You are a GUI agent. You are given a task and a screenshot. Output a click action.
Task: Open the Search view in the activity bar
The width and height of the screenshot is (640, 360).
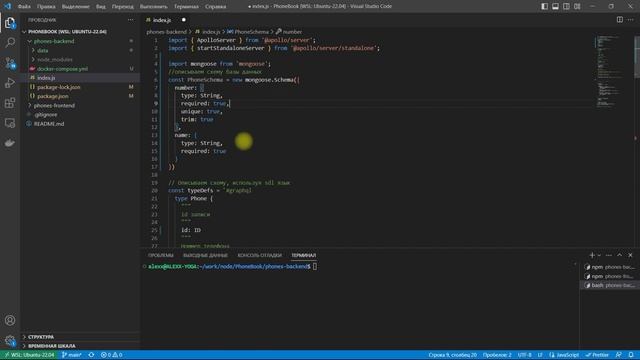click(x=10, y=42)
